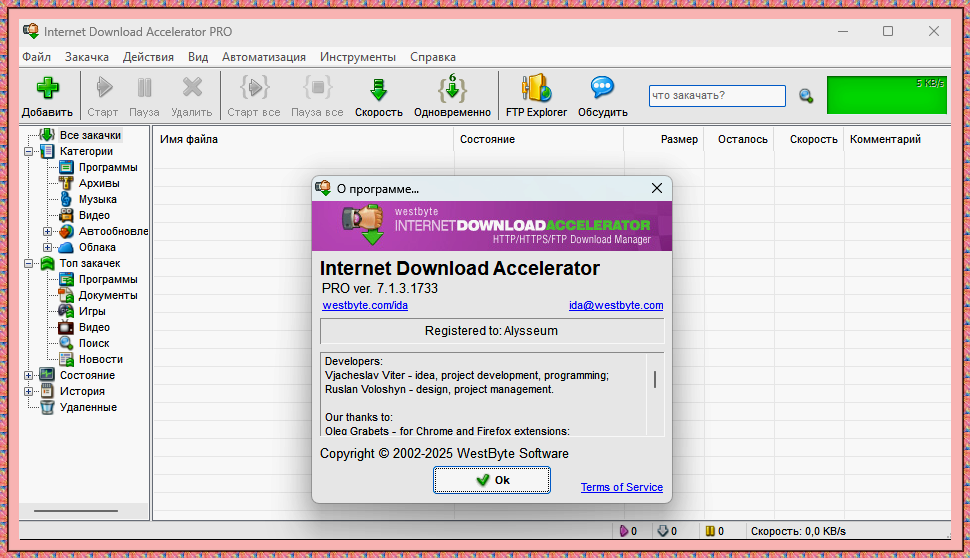Click the Обсудить chat bubble icon
Image resolution: width=970 pixels, height=558 pixels.
click(x=602, y=87)
